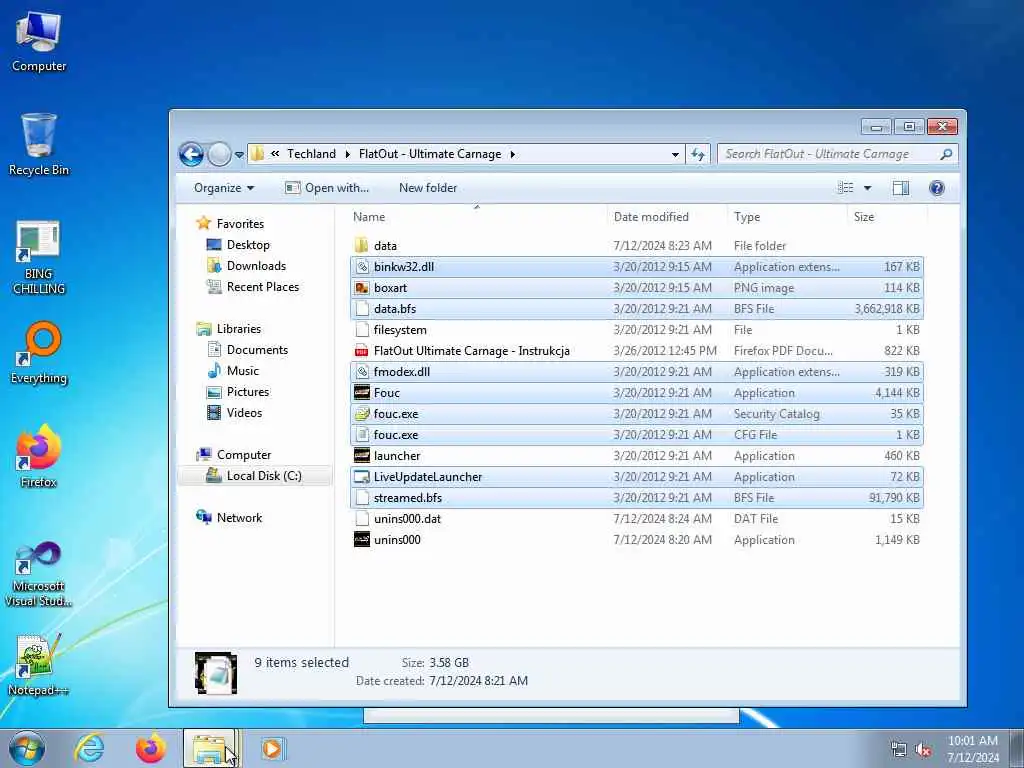Select the Fouc application icon
The image size is (1024, 768).
pos(362,392)
